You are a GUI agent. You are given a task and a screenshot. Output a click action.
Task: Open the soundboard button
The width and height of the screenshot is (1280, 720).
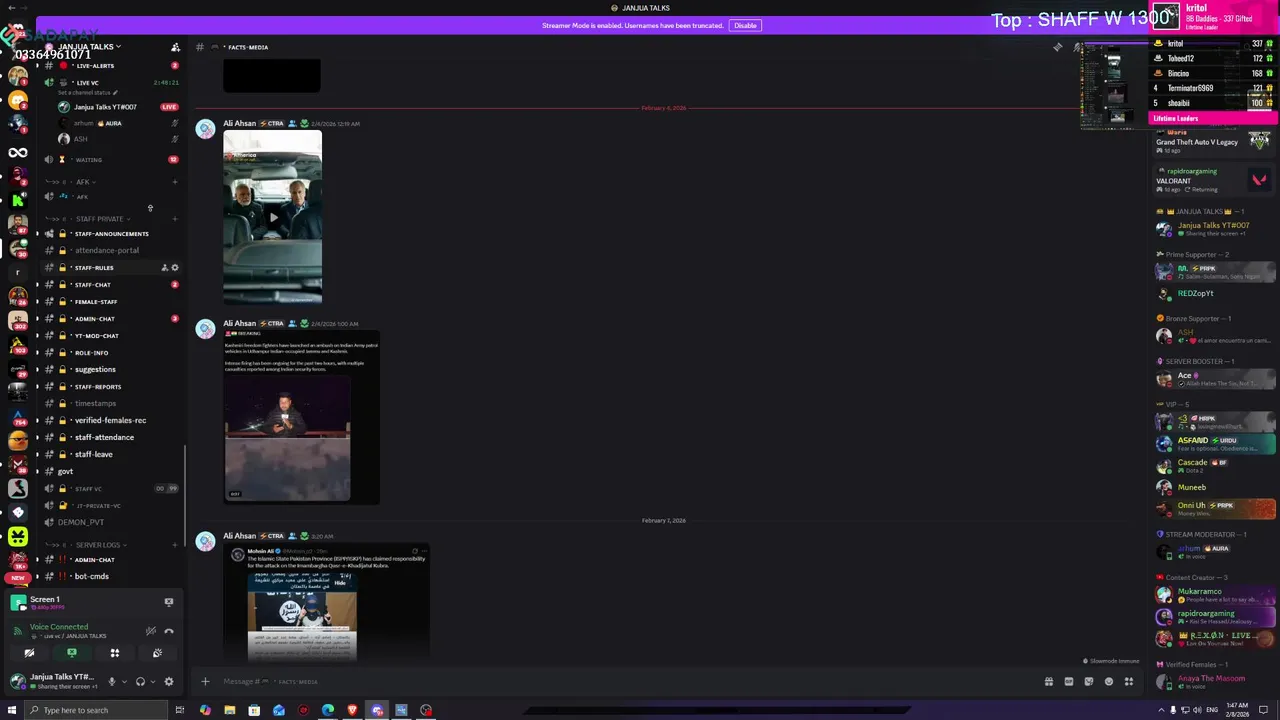(157, 653)
